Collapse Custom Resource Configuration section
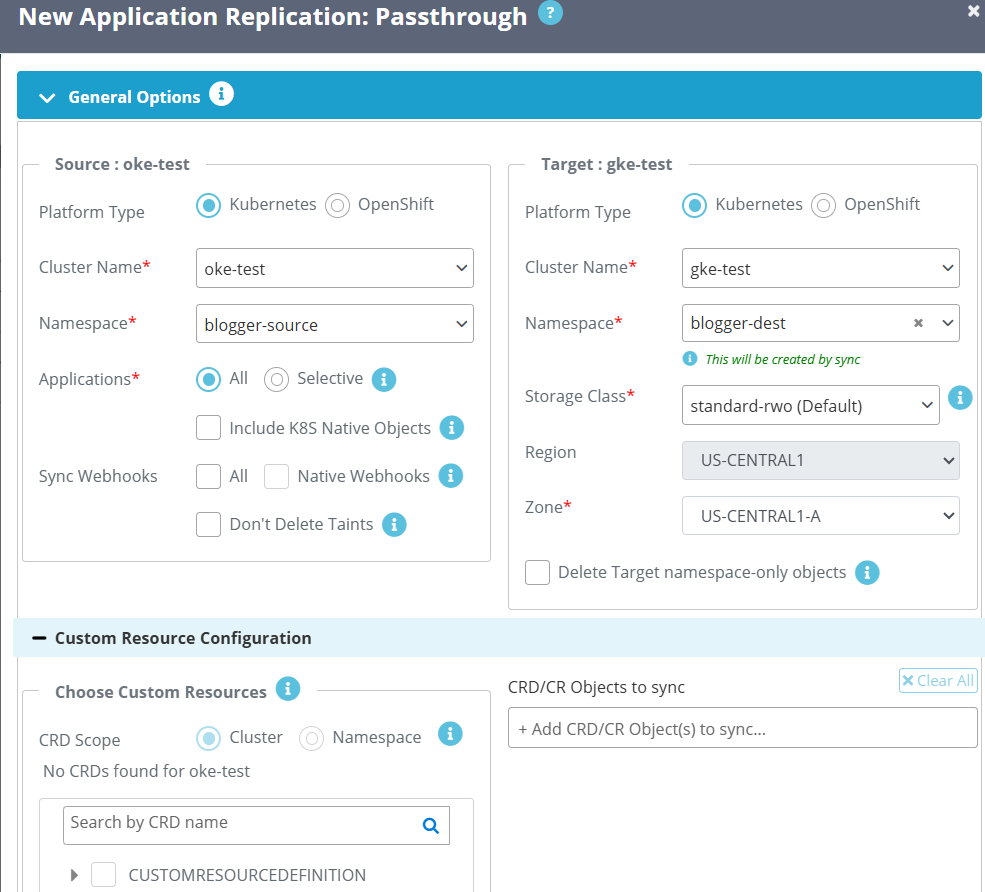Viewport: 985px width, 892px height. (39, 638)
